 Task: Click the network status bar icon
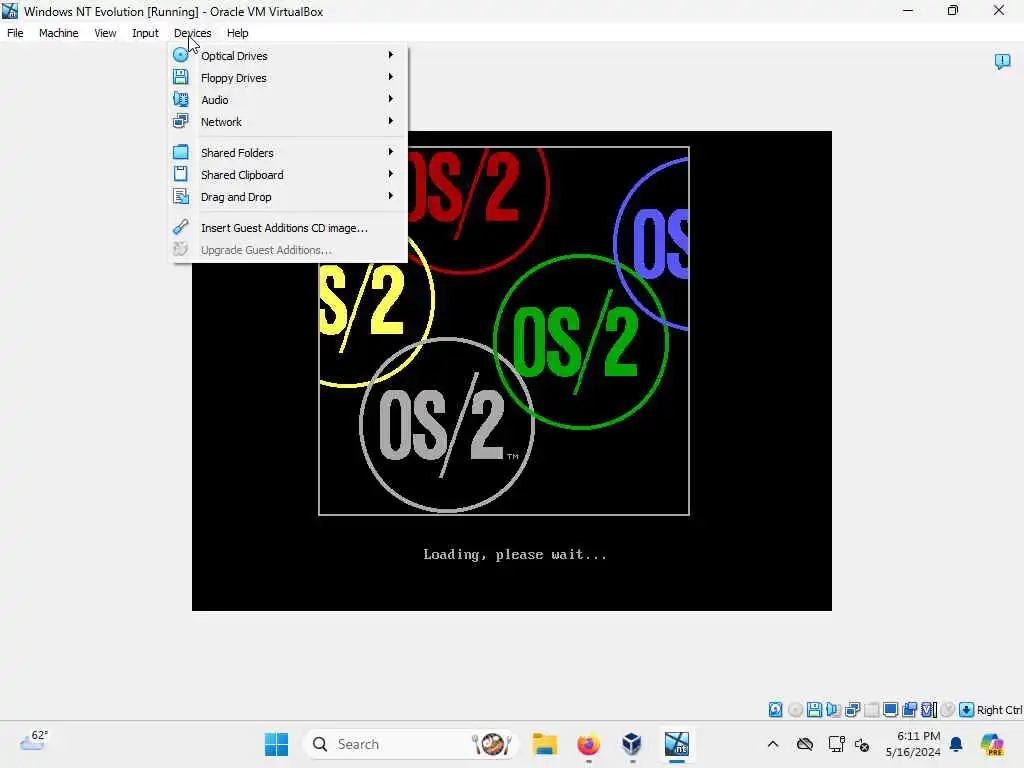pos(852,709)
